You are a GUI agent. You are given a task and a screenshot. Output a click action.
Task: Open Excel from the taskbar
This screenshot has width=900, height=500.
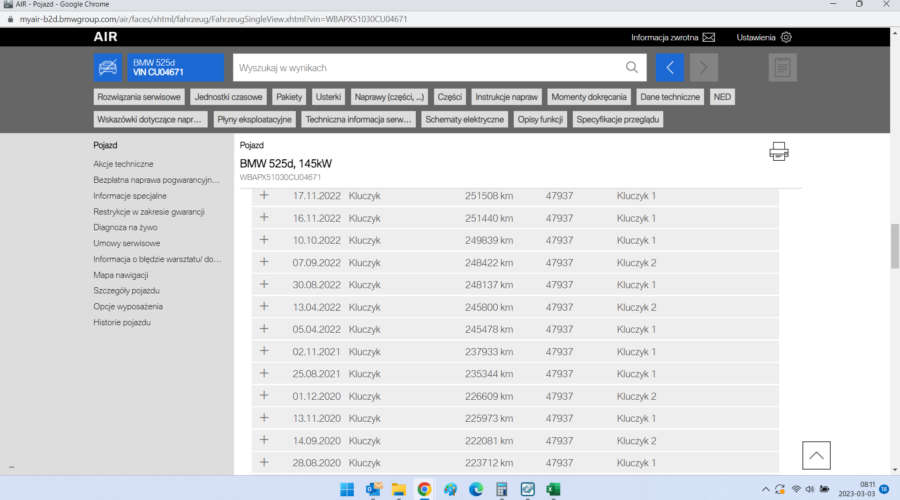click(x=553, y=489)
